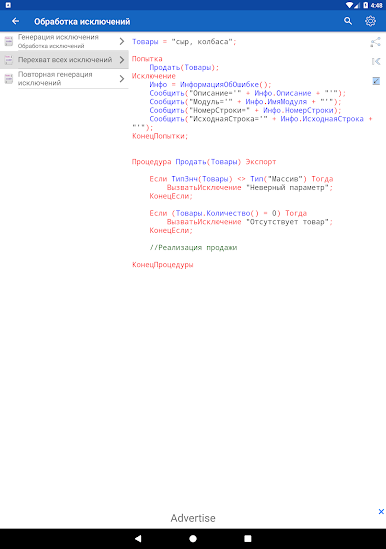Tap the back arrow in header
The width and height of the screenshot is (386, 549).
[x=15, y=21]
